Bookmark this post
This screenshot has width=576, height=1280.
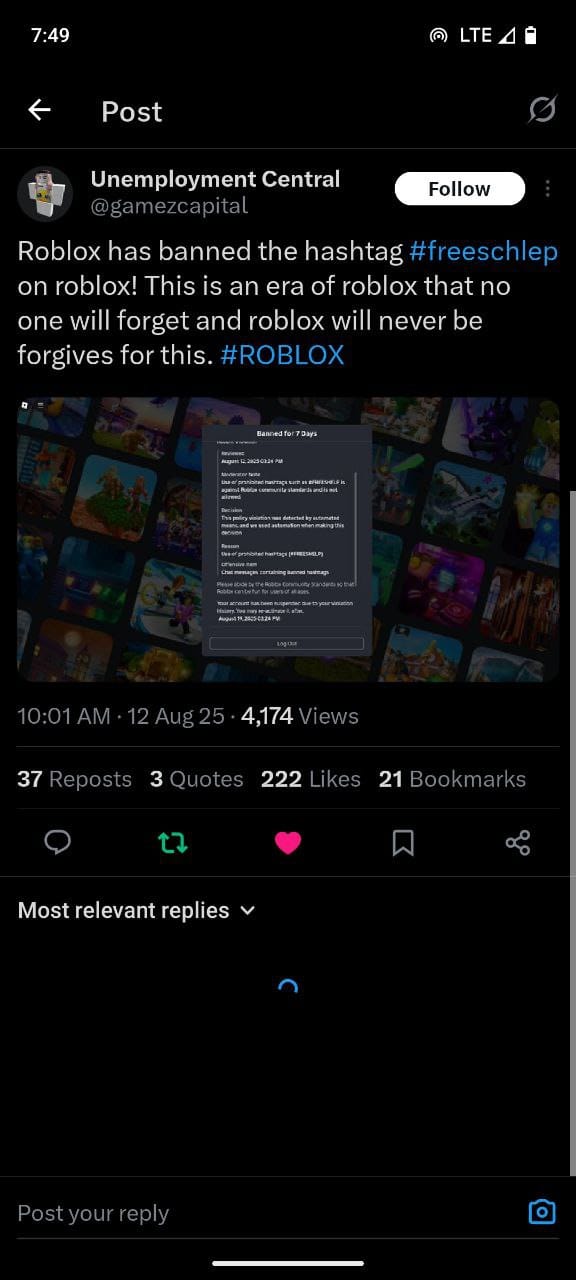pyautogui.click(x=403, y=843)
